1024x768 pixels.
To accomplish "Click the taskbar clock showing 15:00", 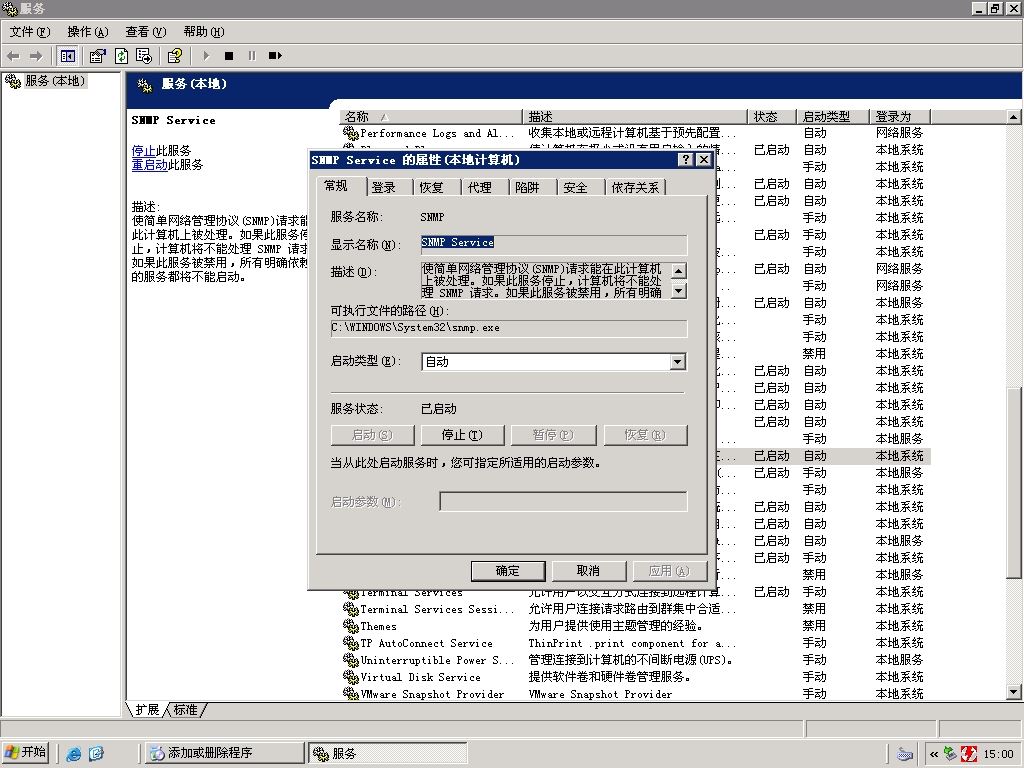I will (x=998, y=754).
